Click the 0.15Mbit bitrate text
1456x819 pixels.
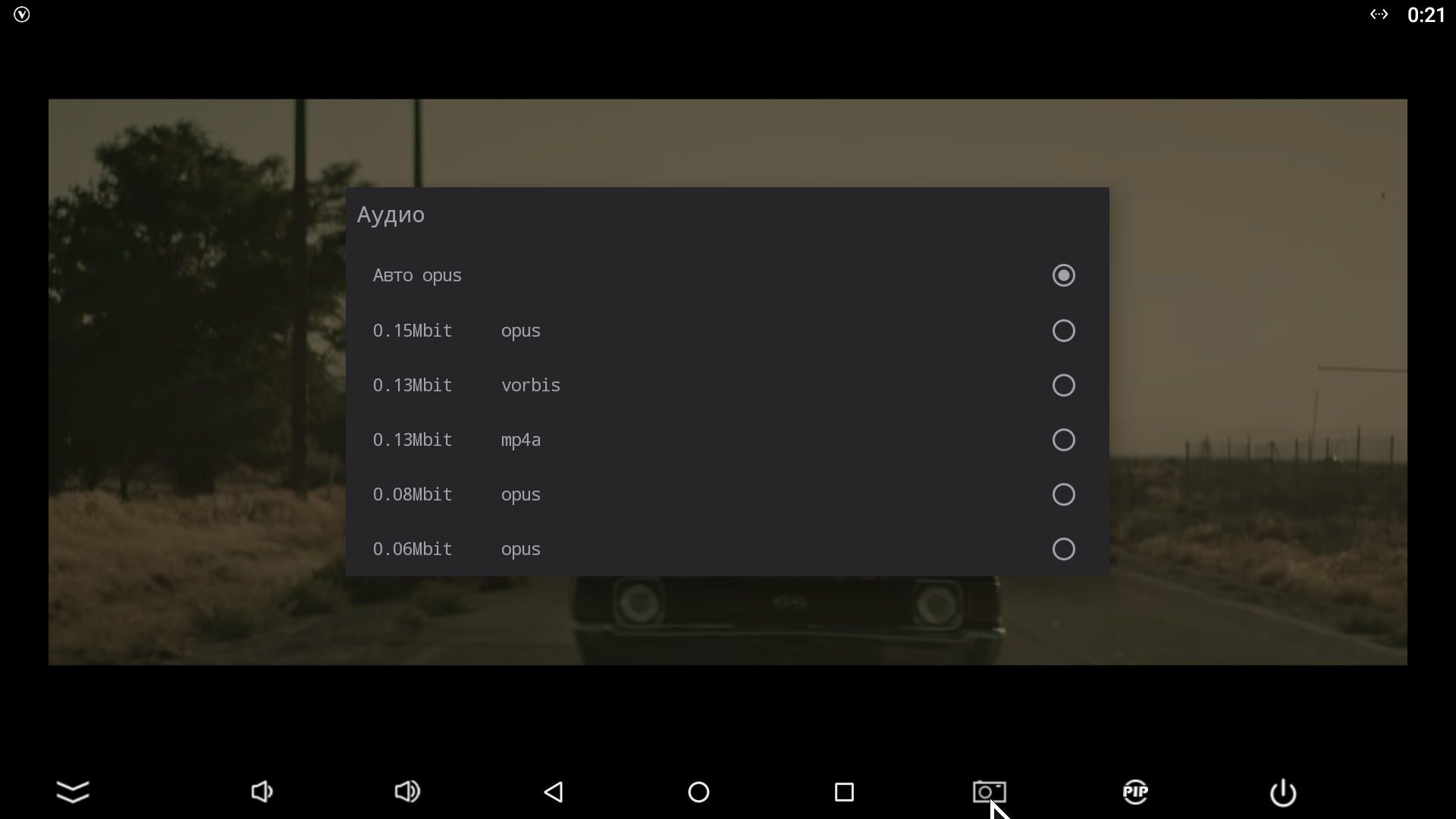413,331
